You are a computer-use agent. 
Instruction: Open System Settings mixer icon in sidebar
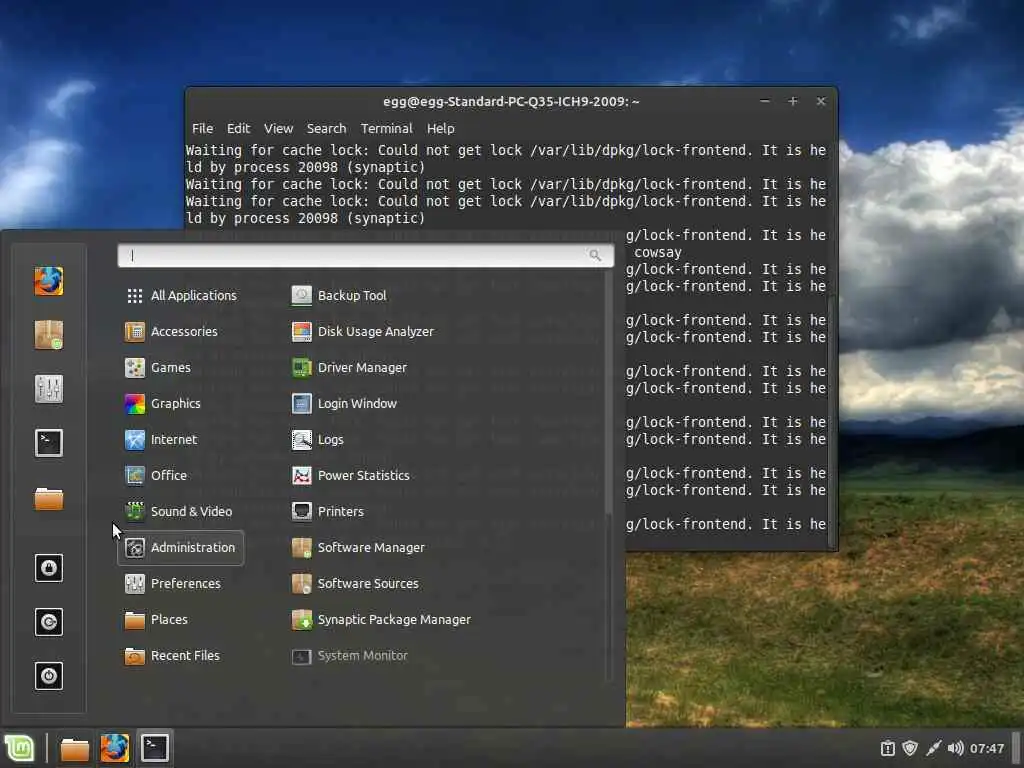point(49,389)
